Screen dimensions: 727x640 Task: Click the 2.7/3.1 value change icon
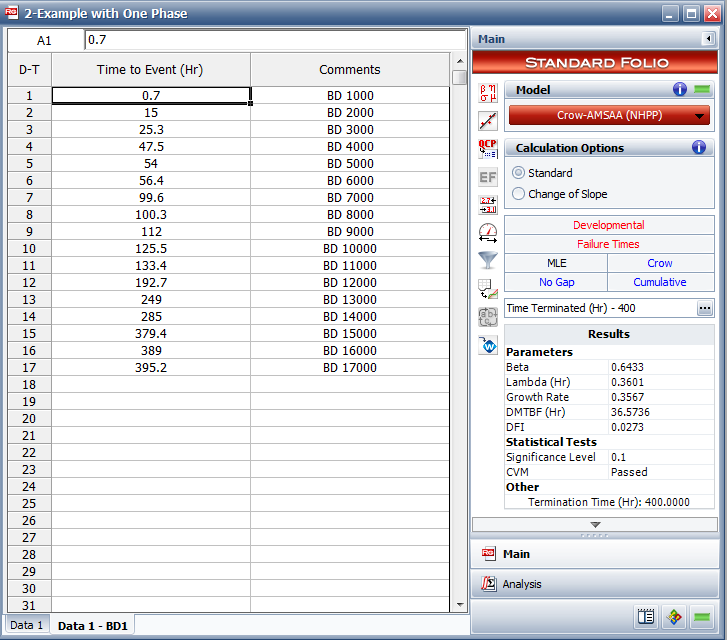point(488,205)
